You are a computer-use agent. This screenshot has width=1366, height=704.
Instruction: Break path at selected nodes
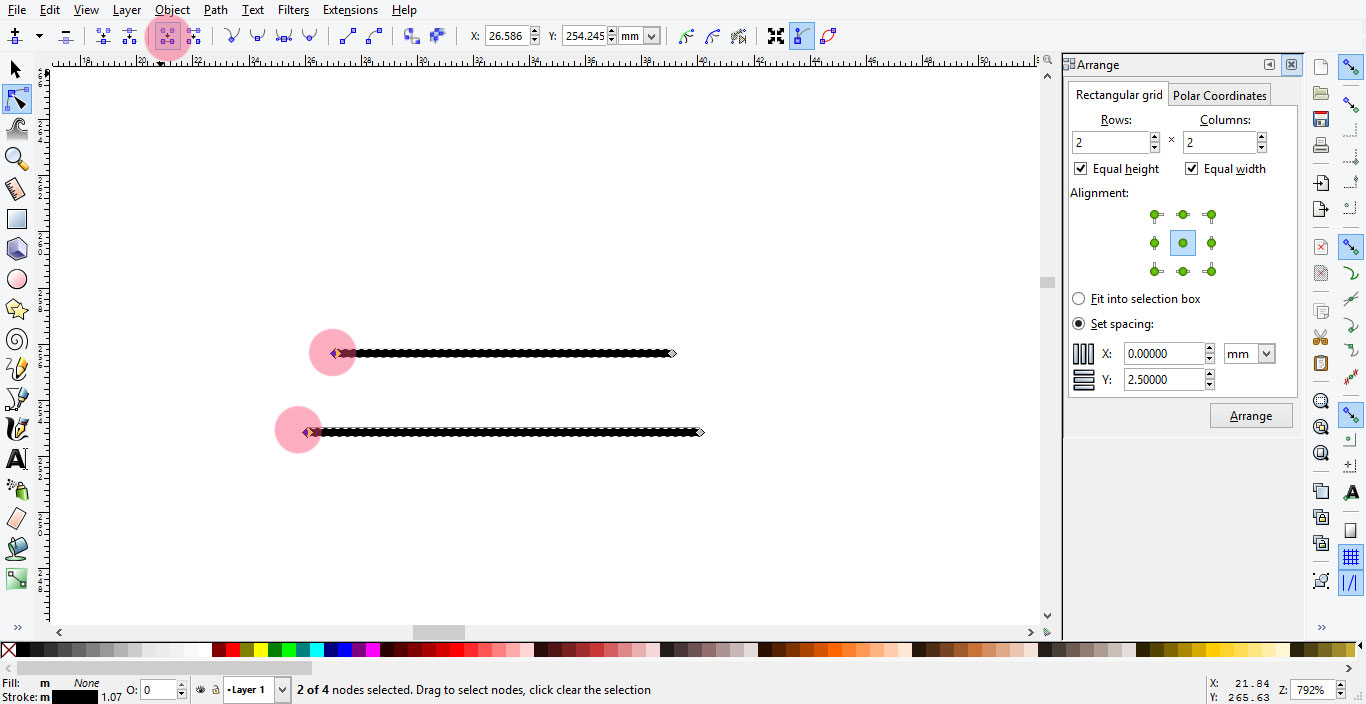[129, 36]
